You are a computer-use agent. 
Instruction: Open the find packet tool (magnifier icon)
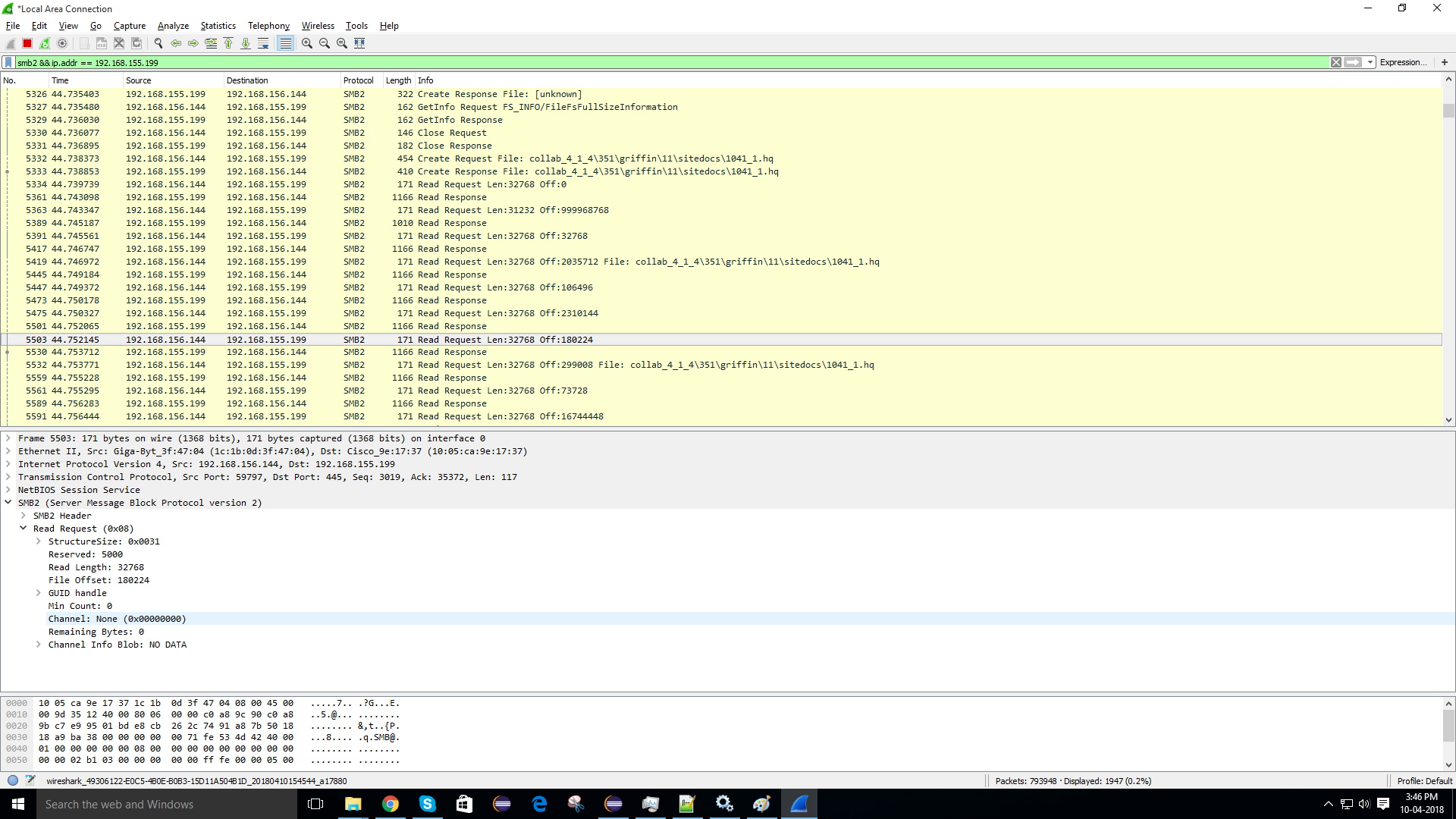(x=158, y=43)
